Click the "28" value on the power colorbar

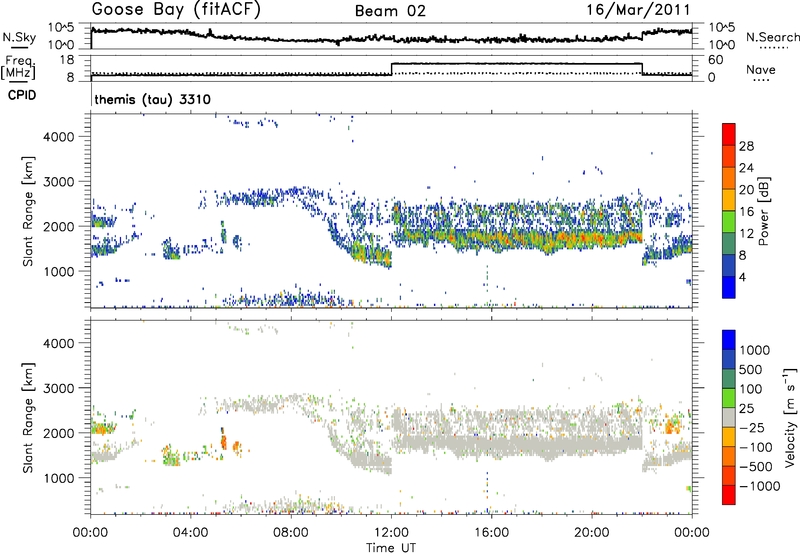(746, 146)
